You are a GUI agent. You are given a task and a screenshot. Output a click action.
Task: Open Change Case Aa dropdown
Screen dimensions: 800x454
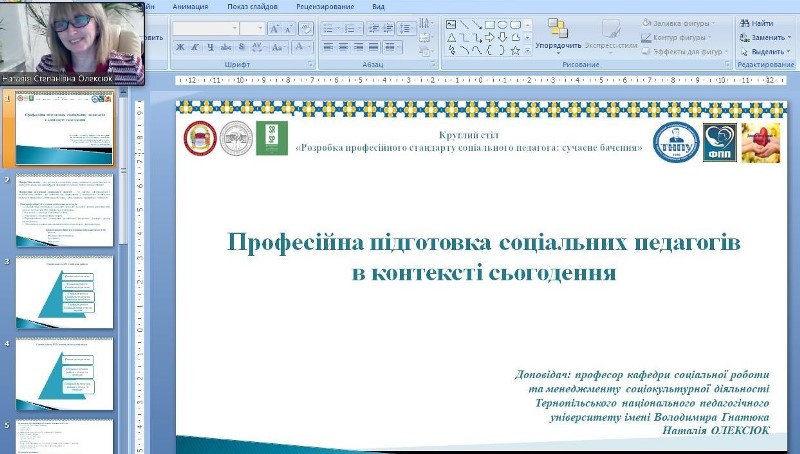pos(278,47)
